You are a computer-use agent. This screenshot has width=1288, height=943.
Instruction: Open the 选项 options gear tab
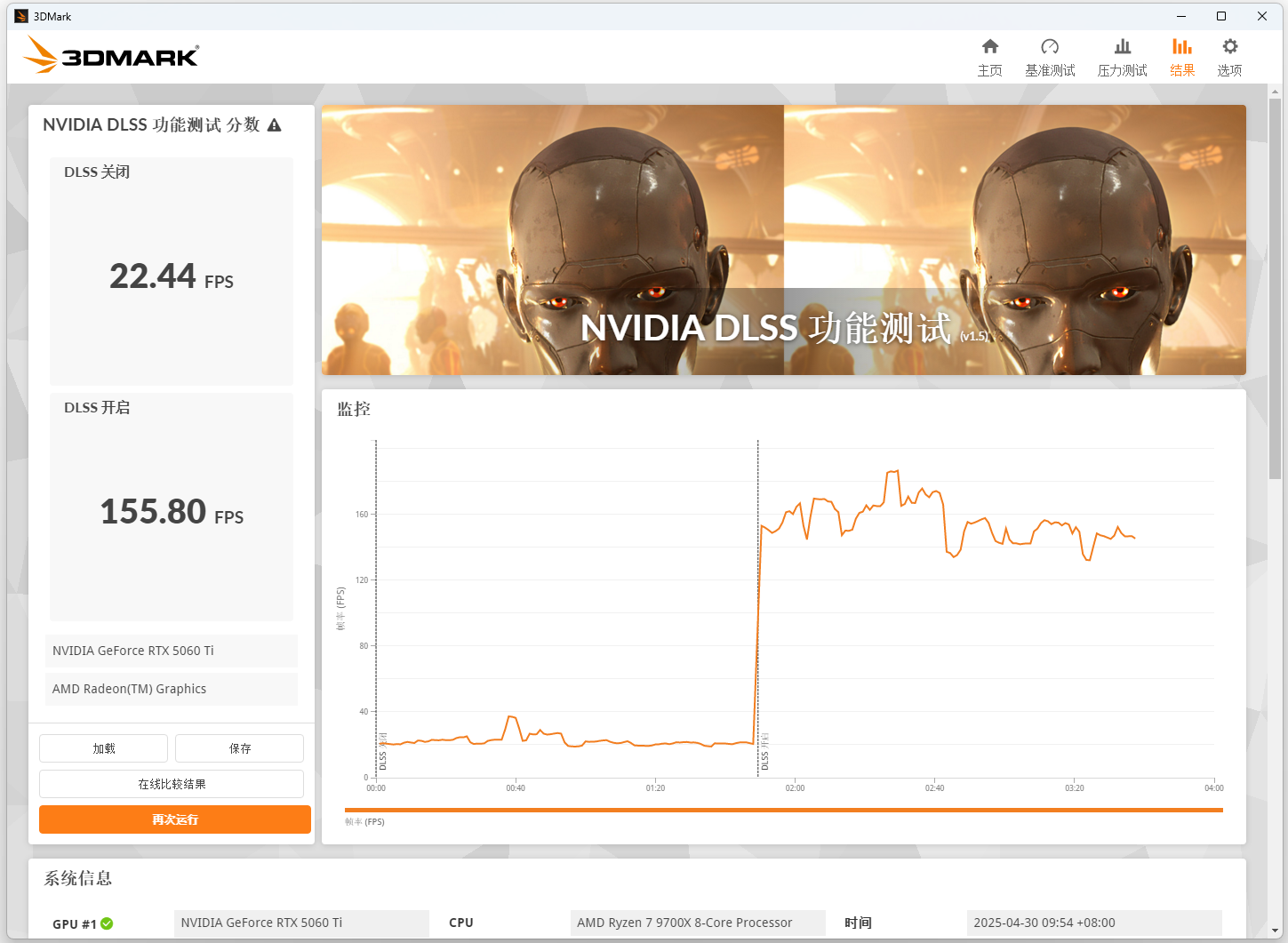[x=1229, y=58]
